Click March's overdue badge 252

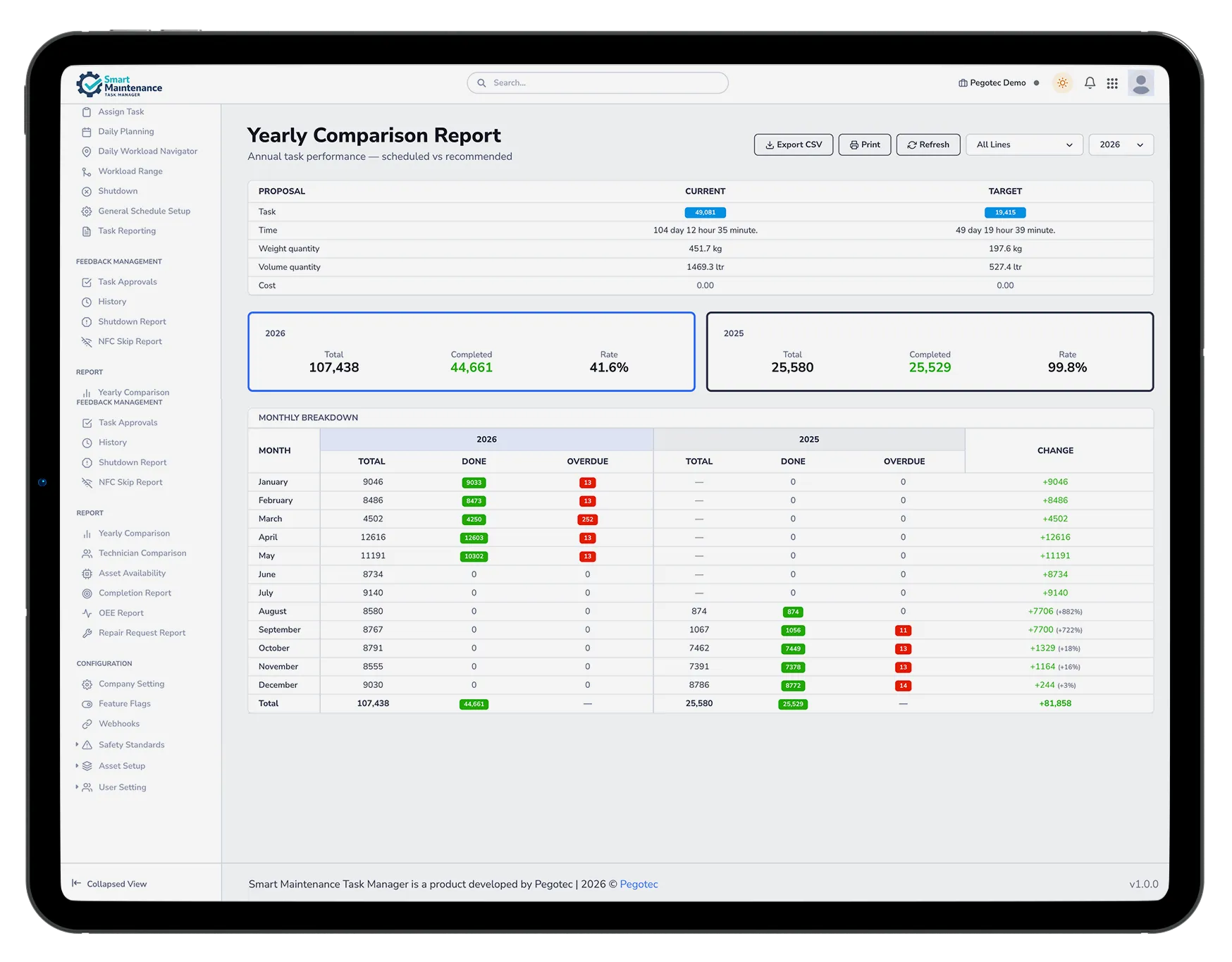pyautogui.click(x=587, y=519)
